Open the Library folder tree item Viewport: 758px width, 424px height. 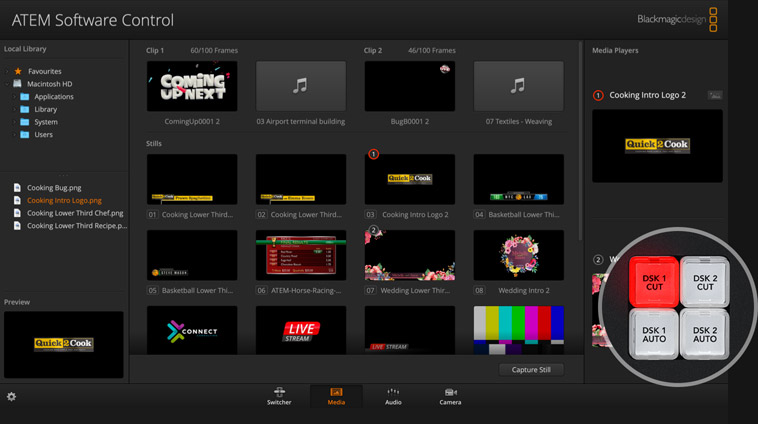click(25, 109)
